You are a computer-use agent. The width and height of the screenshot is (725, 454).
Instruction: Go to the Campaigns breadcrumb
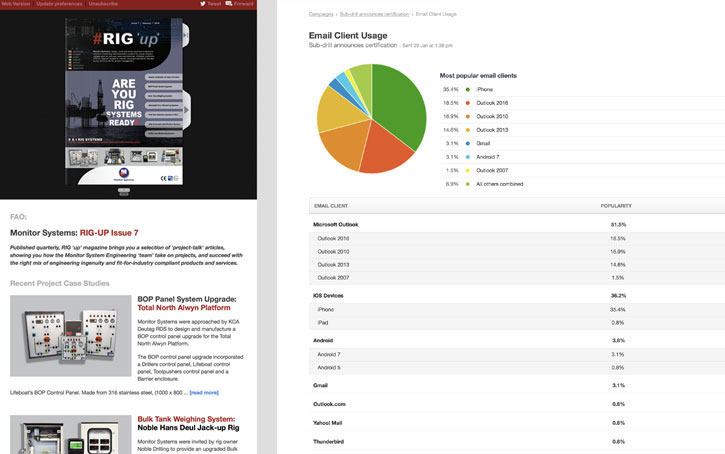click(x=321, y=14)
